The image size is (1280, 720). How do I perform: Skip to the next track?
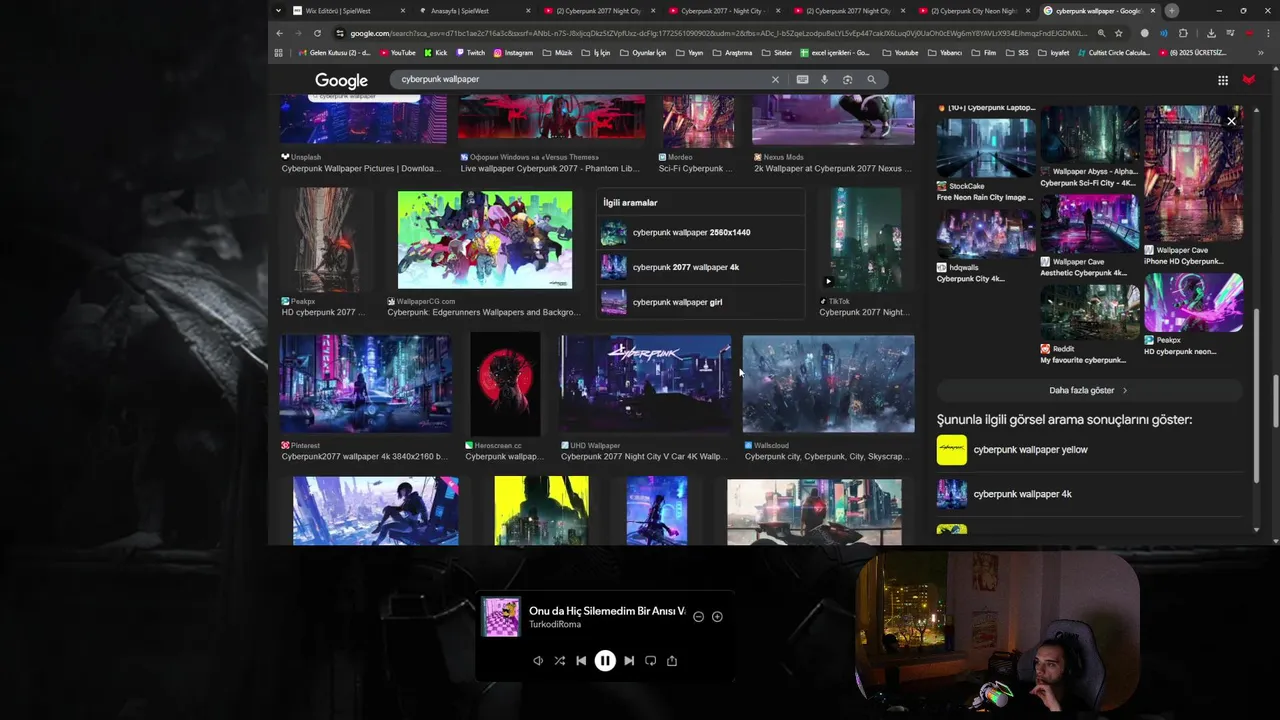tap(628, 660)
